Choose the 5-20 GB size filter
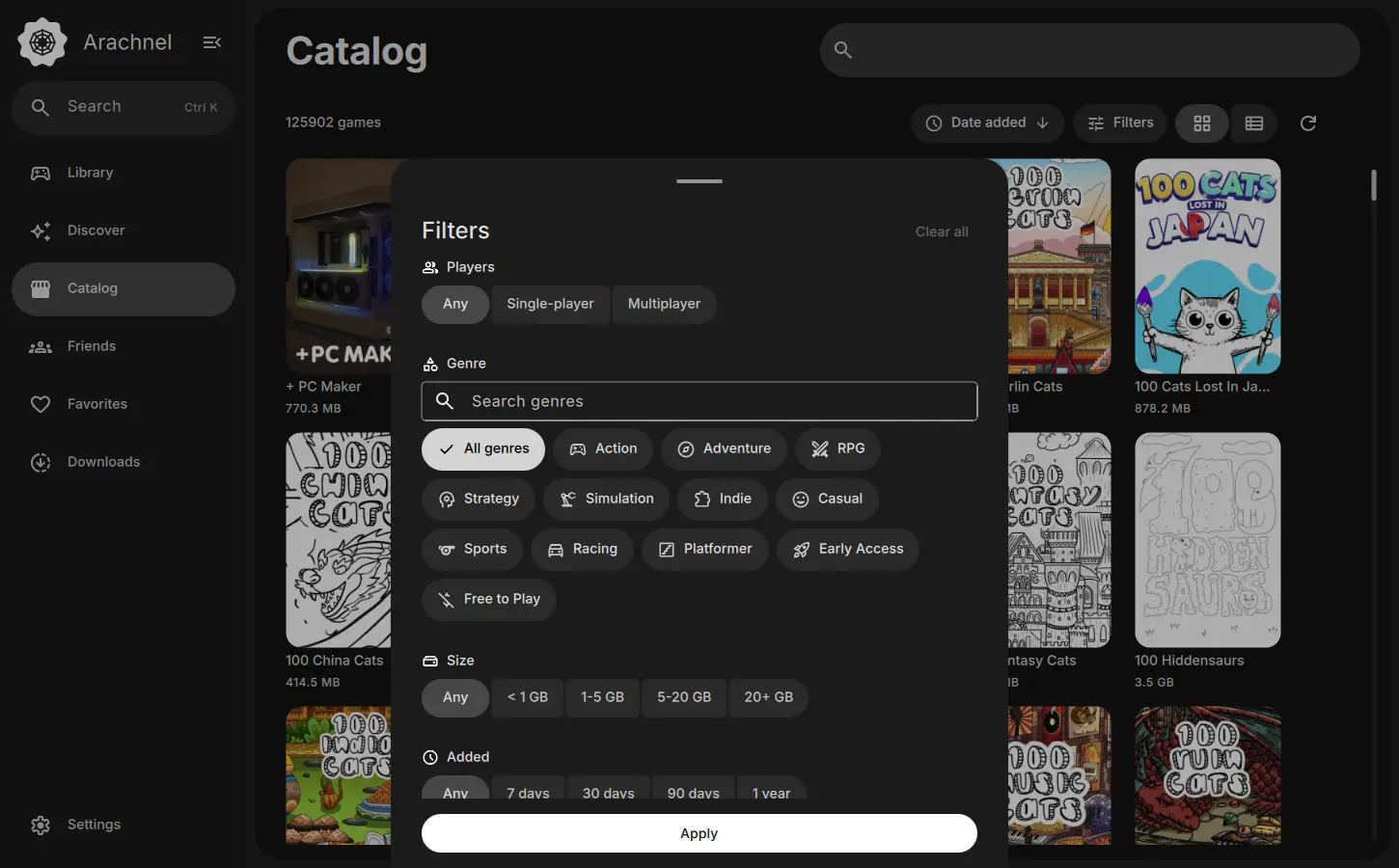This screenshot has height=868, width=1399. [x=684, y=697]
